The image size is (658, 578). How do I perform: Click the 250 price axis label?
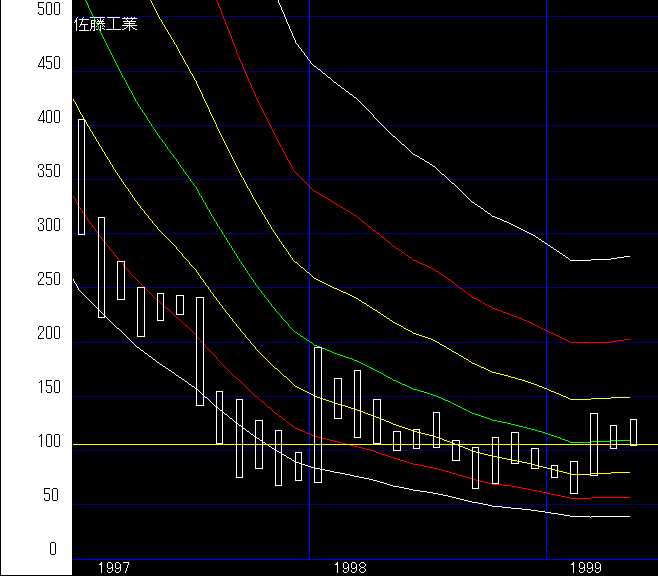[x=48, y=279]
